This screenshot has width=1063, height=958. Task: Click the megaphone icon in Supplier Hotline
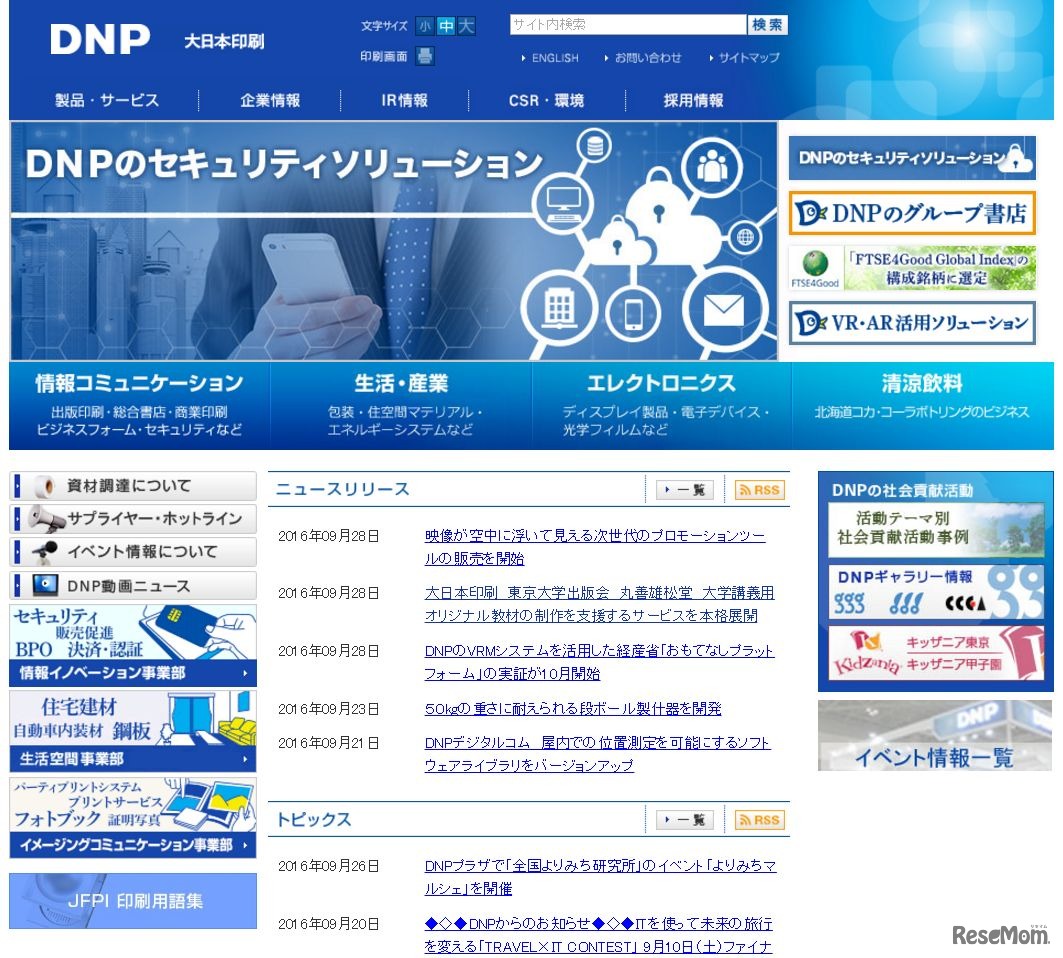pos(45,519)
